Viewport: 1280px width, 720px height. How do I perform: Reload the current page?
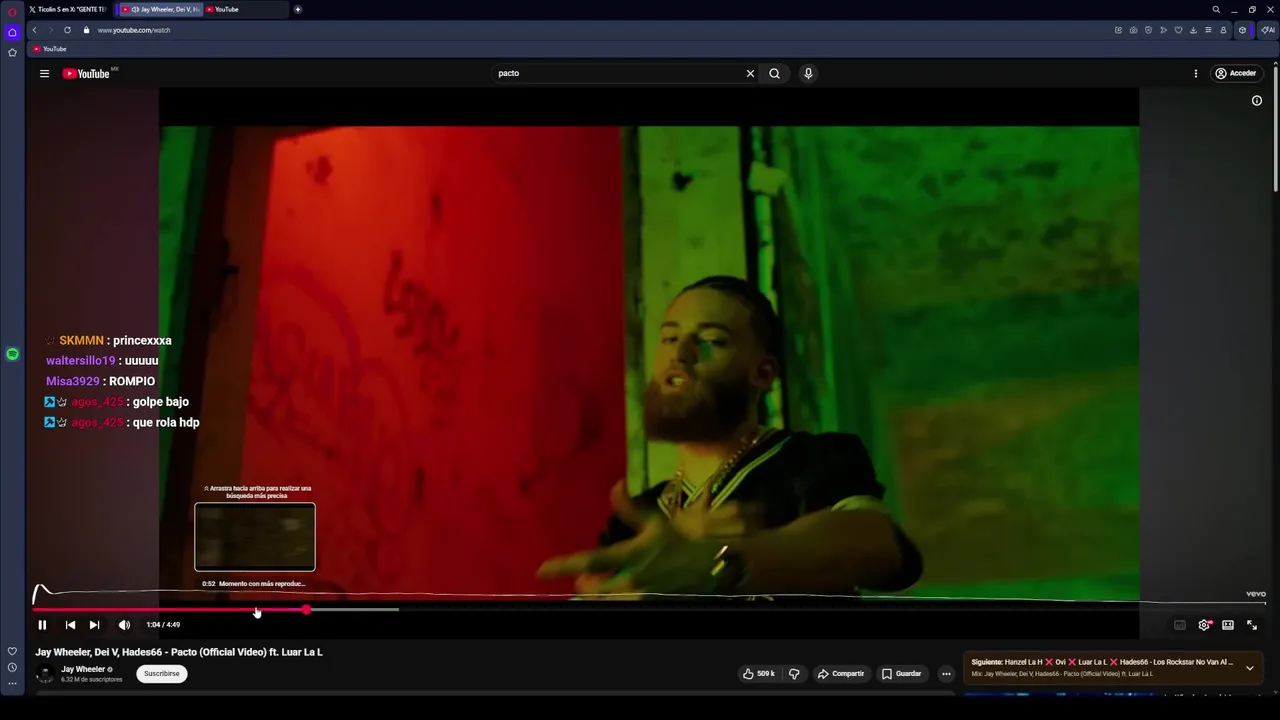pos(67,30)
